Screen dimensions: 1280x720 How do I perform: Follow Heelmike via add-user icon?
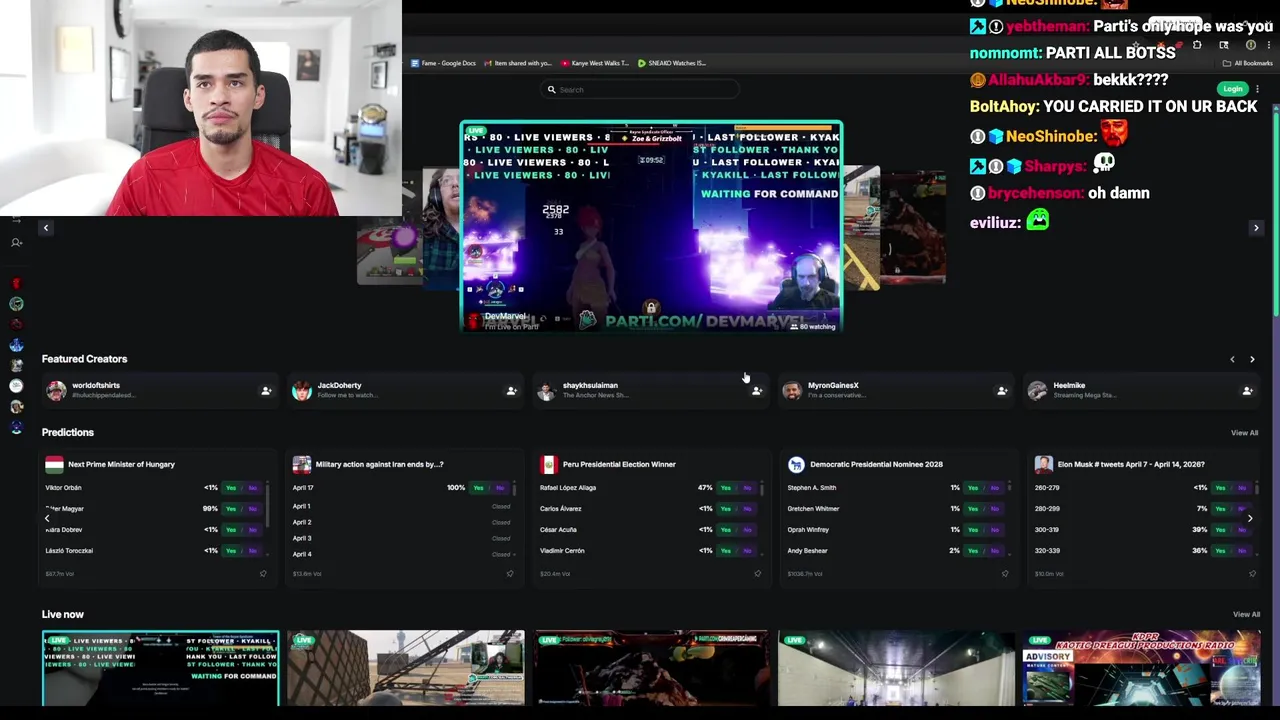click(1246, 391)
